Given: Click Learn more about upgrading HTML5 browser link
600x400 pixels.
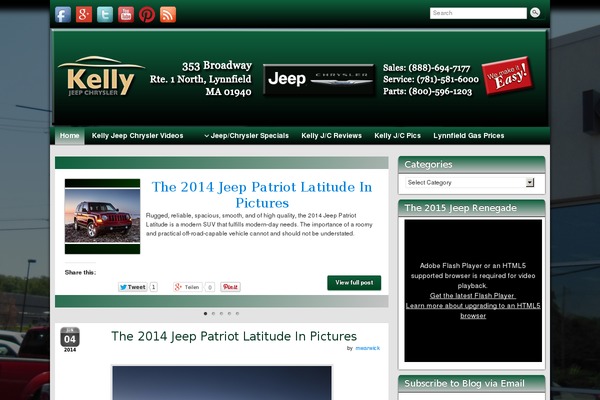Looking at the screenshot, I should 473,310.
